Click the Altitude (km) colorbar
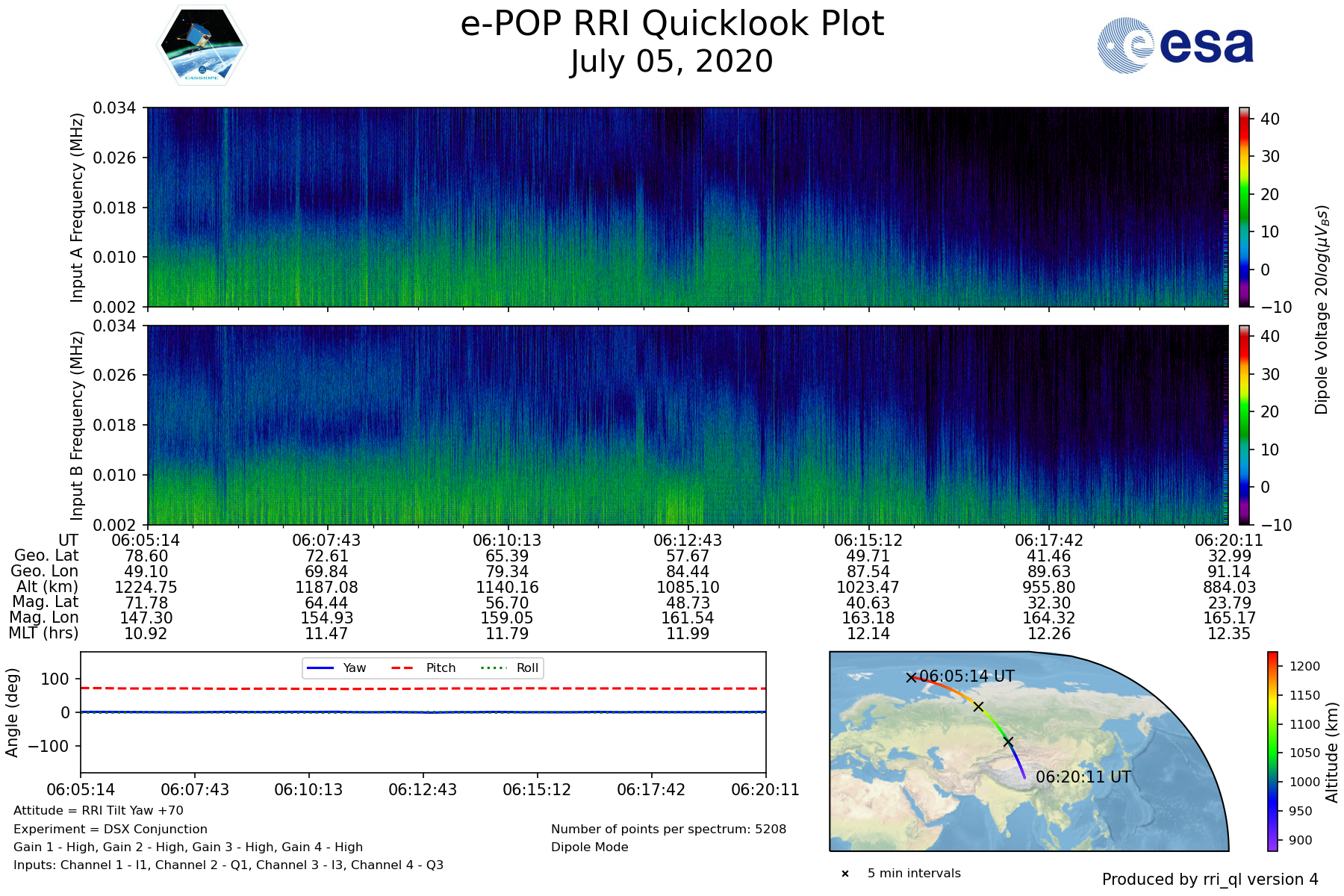The width and height of the screenshot is (1344, 896). (x=1272, y=751)
